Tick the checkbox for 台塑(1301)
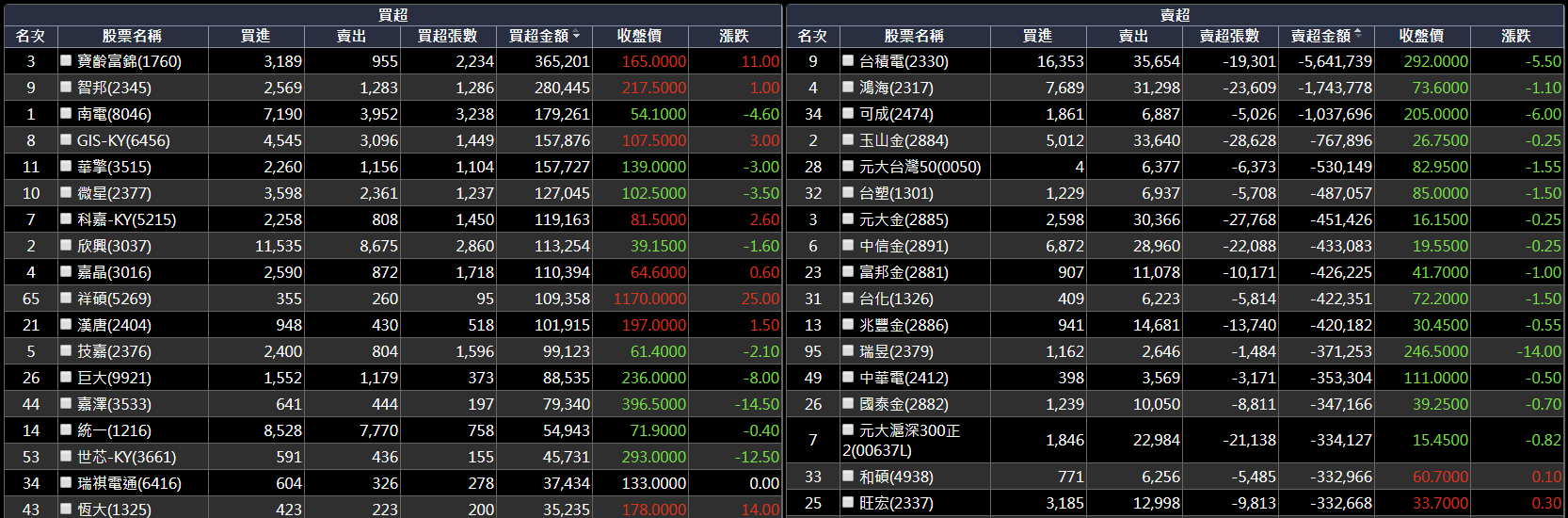The image size is (1568, 518). tap(848, 192)
